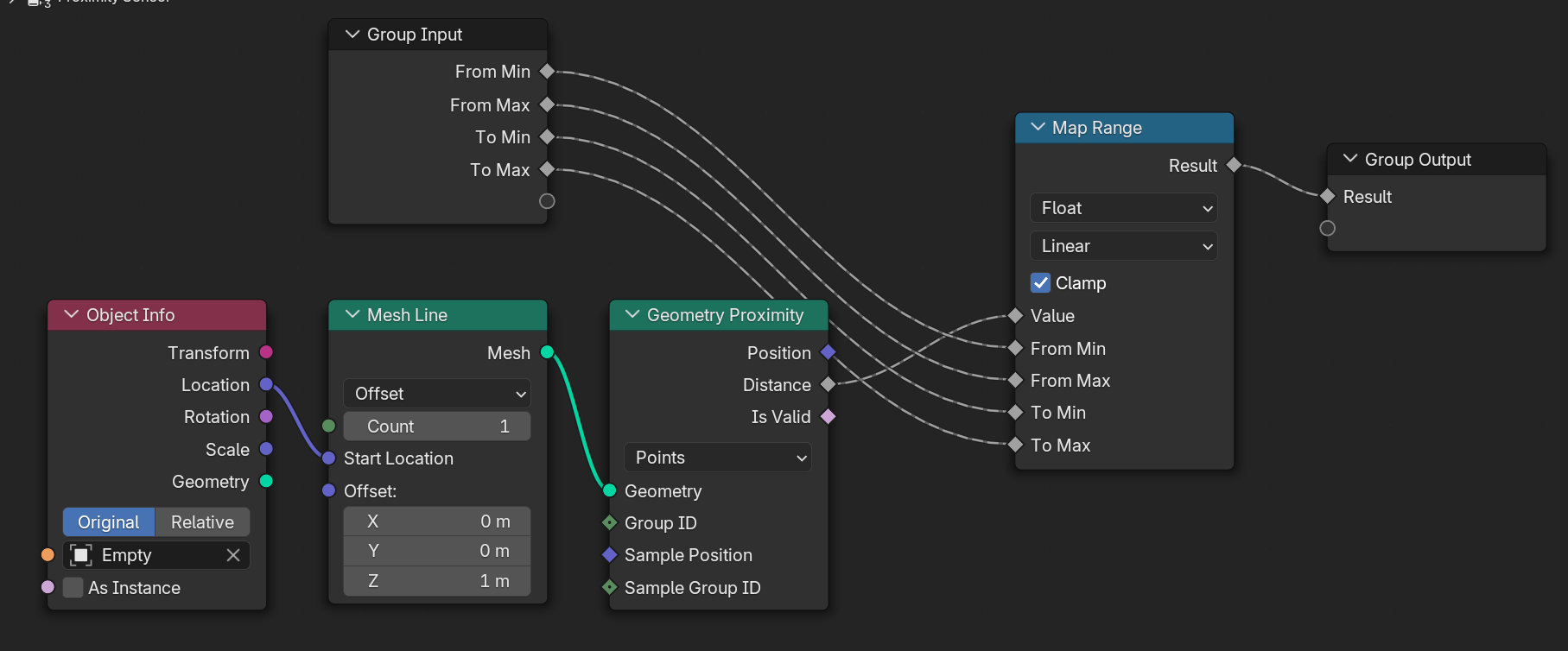Click the As Instance input socket
The image size is (1568, 651).
[48, 587]
